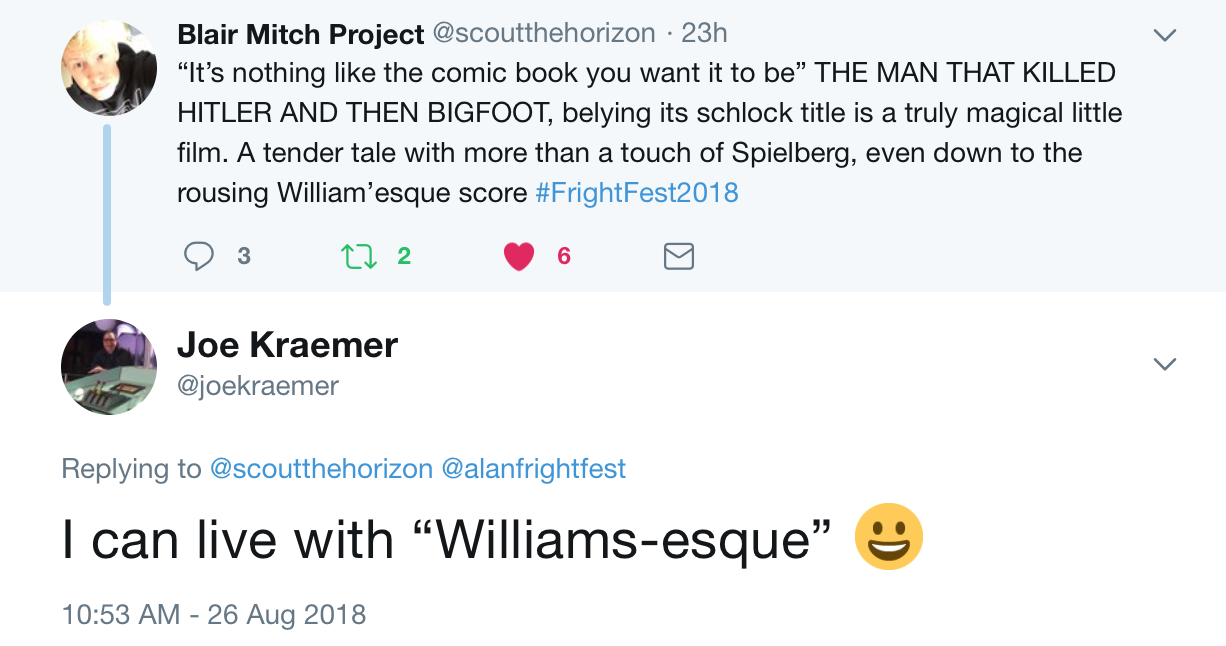Toggle the red heart like button
Image resolution: width=1226 pixels, height=646 pixels.
[519, 257]
